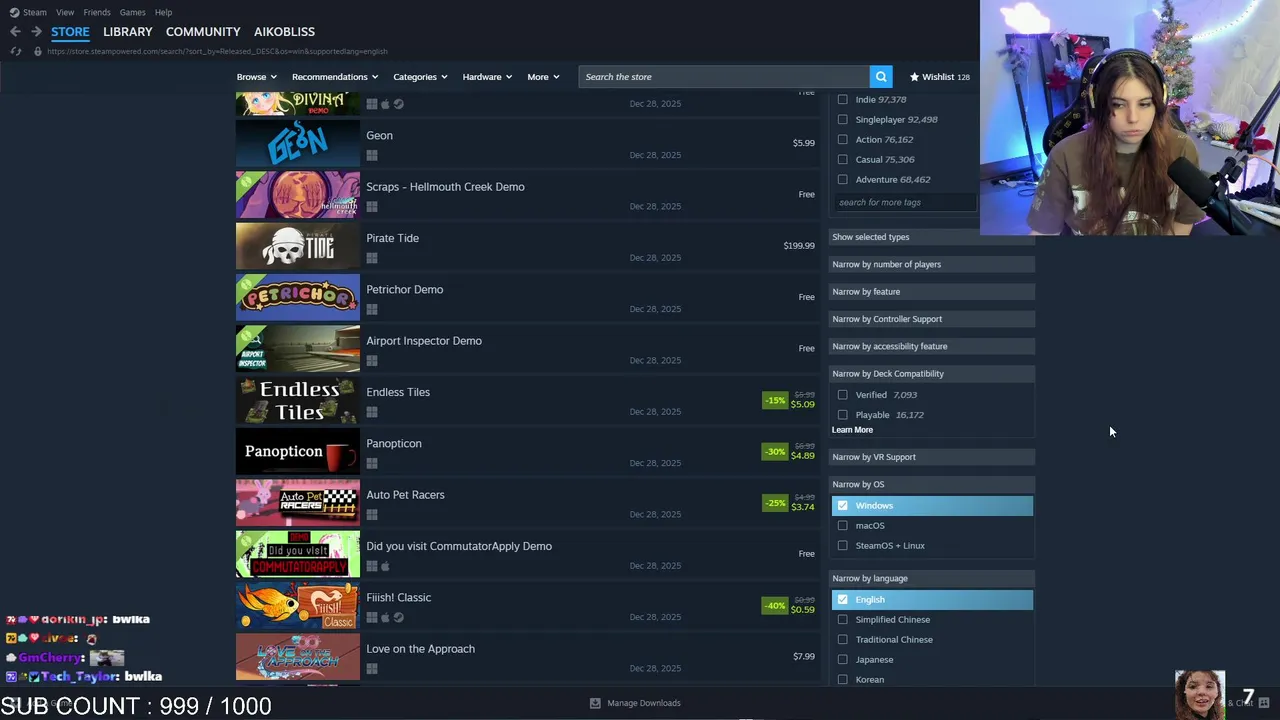The width and height of the screenshot is (1280, 720).
Task: Tick the Adventure tag checkbox
Action: coord(842,179)
